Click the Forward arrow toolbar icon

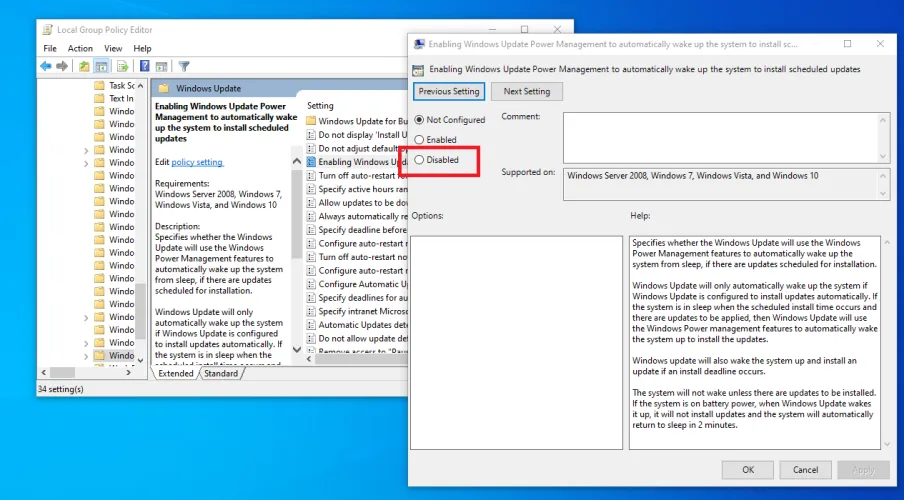62,66
